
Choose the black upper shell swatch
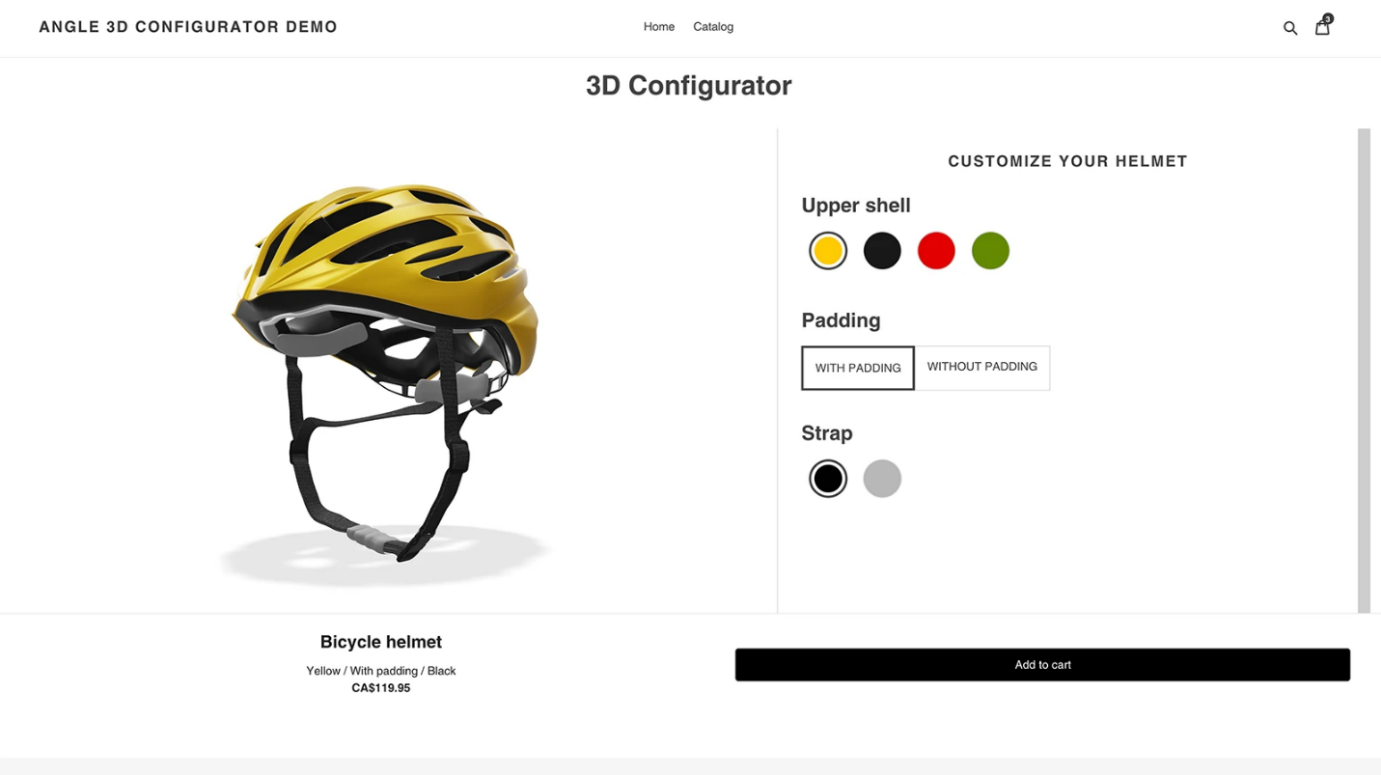click(x=882, y=251)
